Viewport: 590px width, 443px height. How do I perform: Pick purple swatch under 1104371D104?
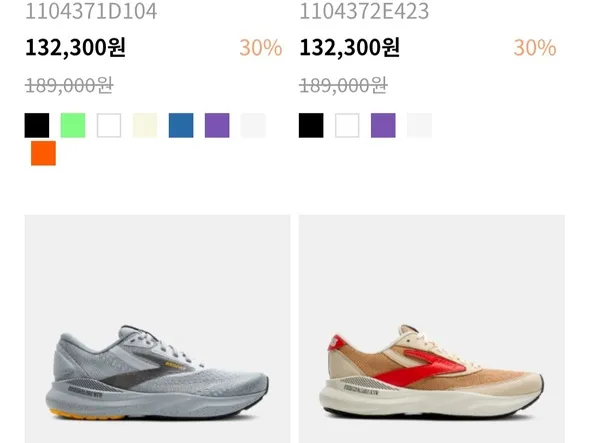pyautogui.click(x=217, y=125)
